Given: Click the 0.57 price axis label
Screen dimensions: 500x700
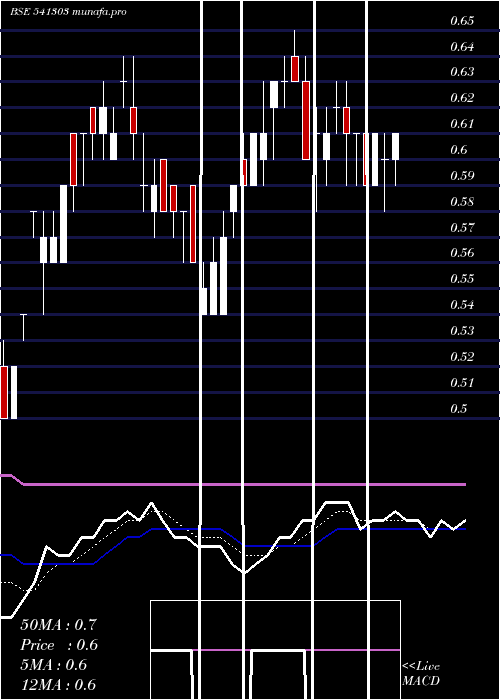Looking at the screenshot, I should coord(462,227).
